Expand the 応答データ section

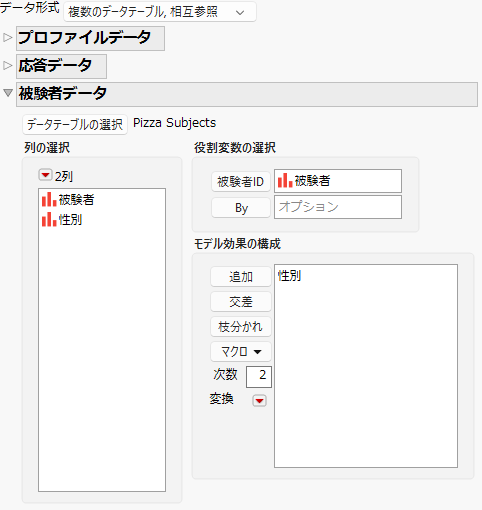[8, 66]
